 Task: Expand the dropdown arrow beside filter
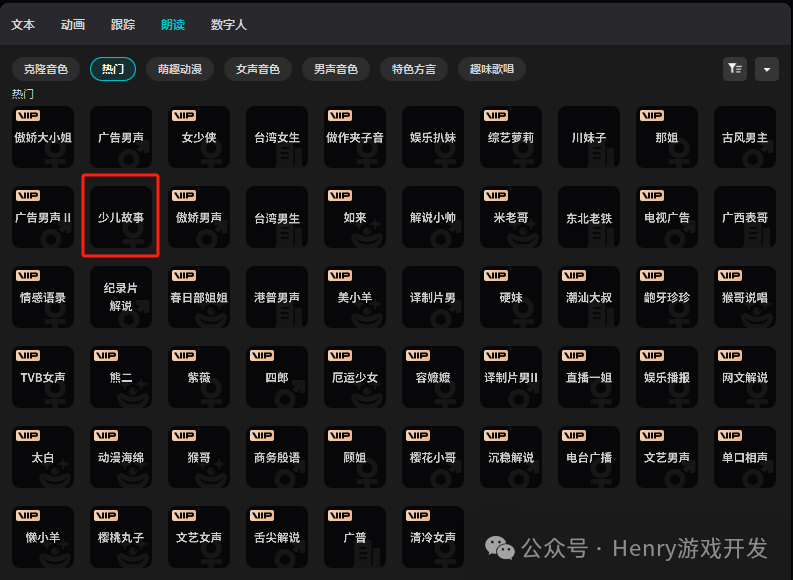point(767,69)
